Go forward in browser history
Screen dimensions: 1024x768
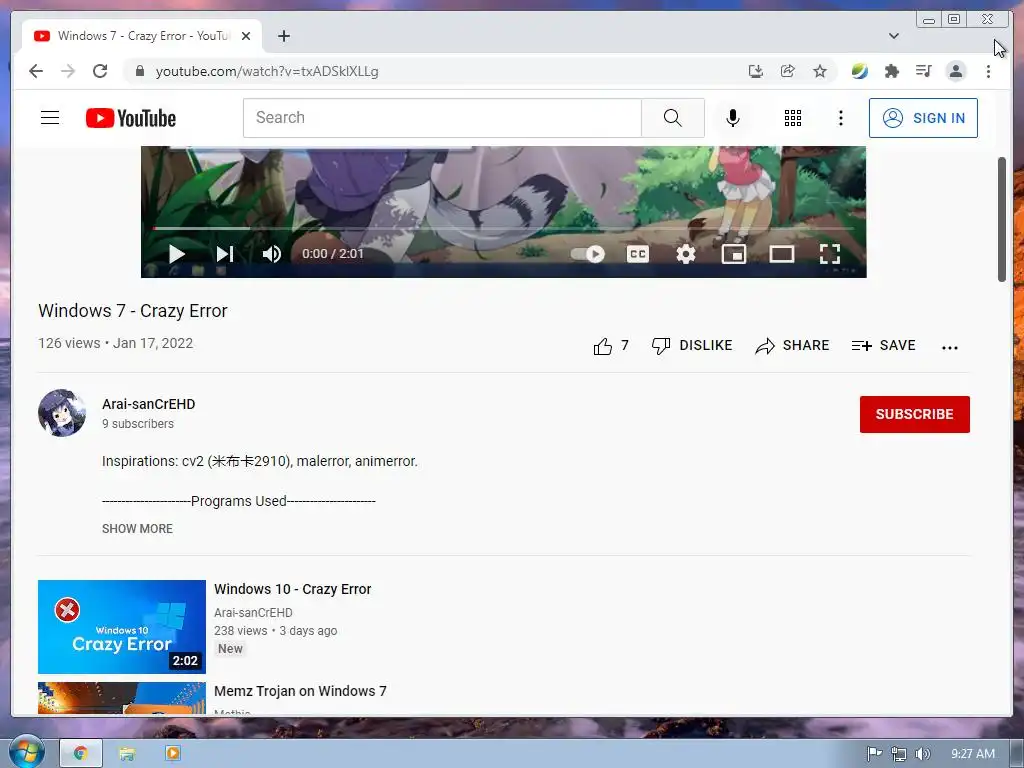68,71
